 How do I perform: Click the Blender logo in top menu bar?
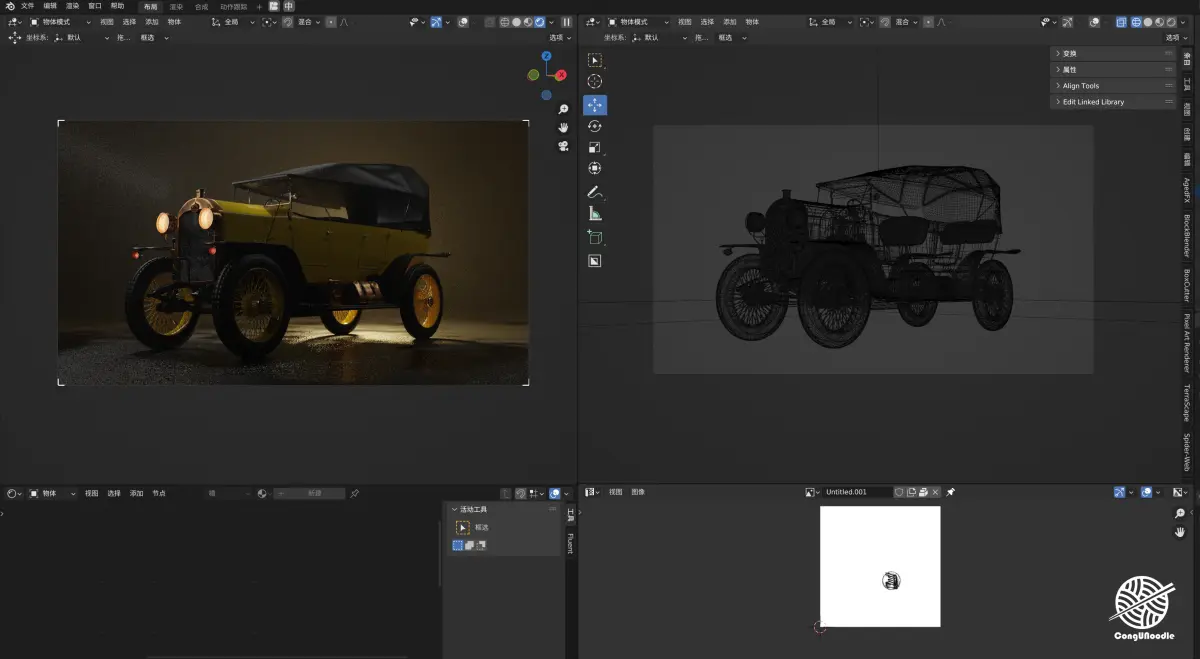(9, 6)
